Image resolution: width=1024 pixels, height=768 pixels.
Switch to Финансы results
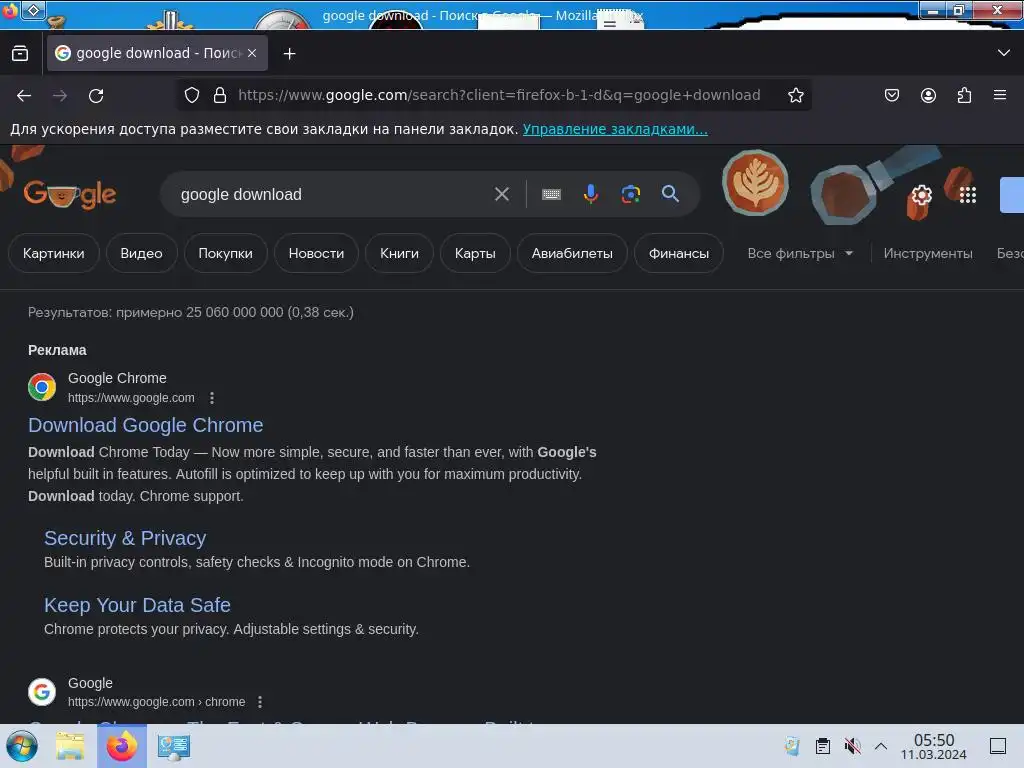click(x=679, y=253)
